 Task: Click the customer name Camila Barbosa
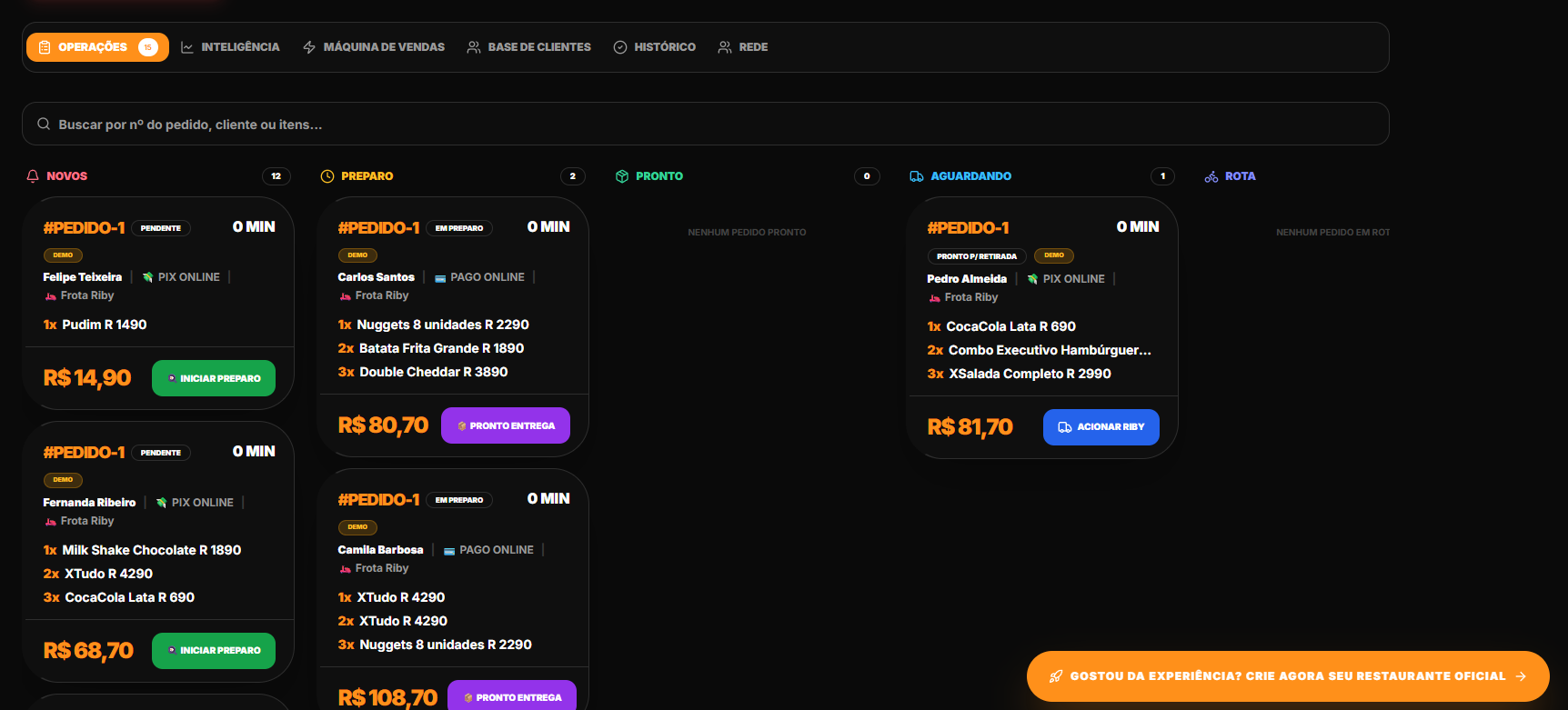point(380,550)
